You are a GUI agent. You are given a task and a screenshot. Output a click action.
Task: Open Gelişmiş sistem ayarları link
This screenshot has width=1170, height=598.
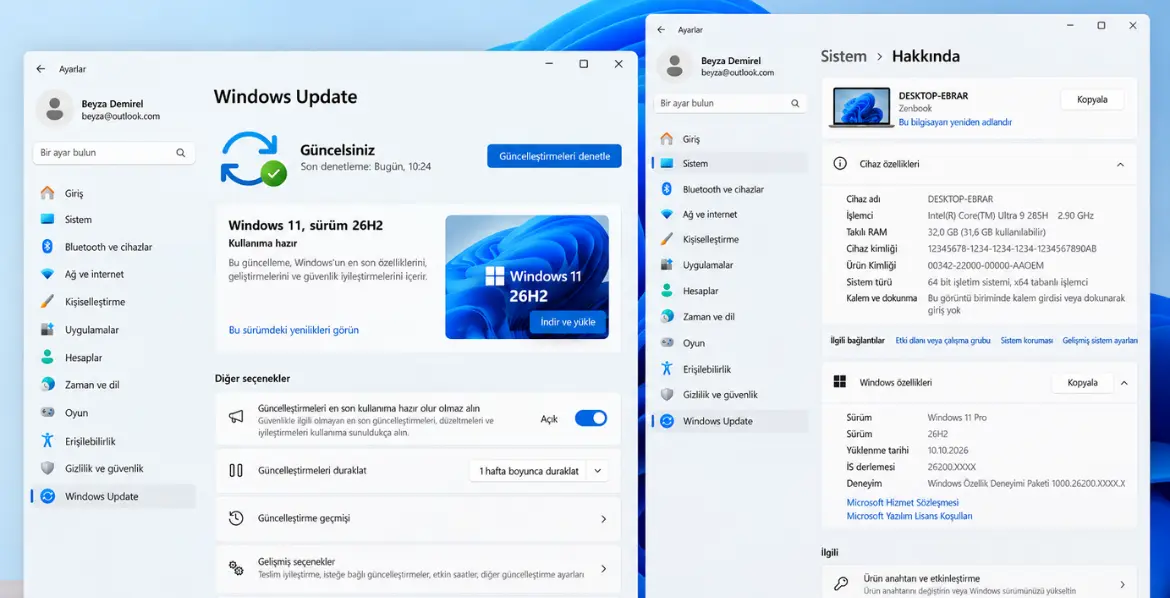1100,340
